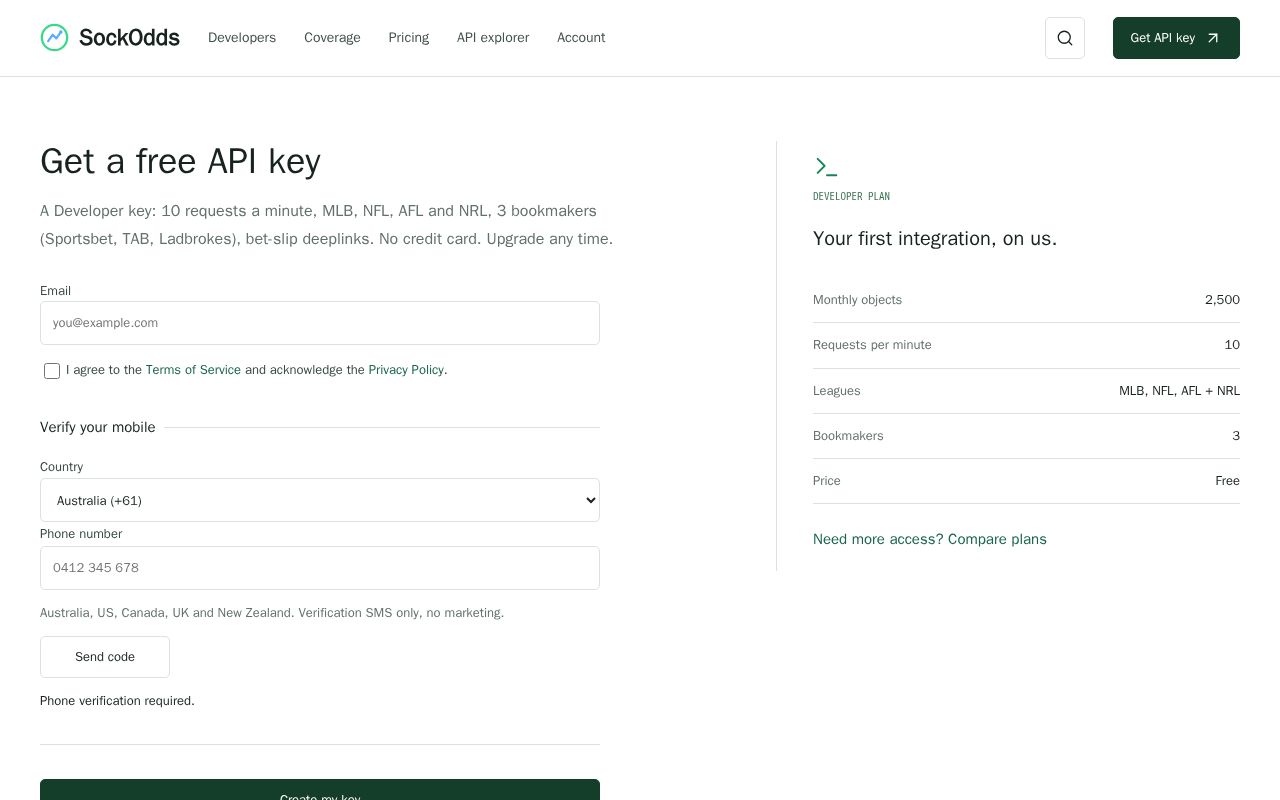The width and height of the screenshot is (1280, 800).
Task: Select API explorer in the top navigation
Action: pyautogui.click(x=493, y=38)
